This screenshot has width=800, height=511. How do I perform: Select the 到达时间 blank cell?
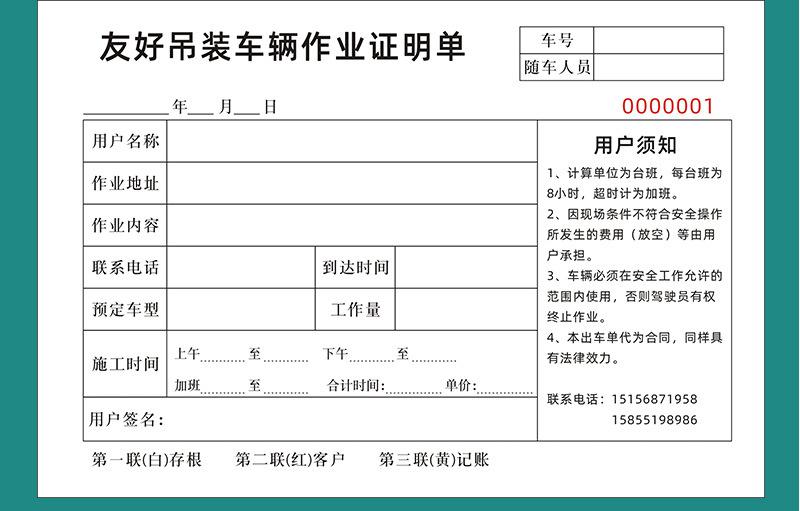[466, 268]
